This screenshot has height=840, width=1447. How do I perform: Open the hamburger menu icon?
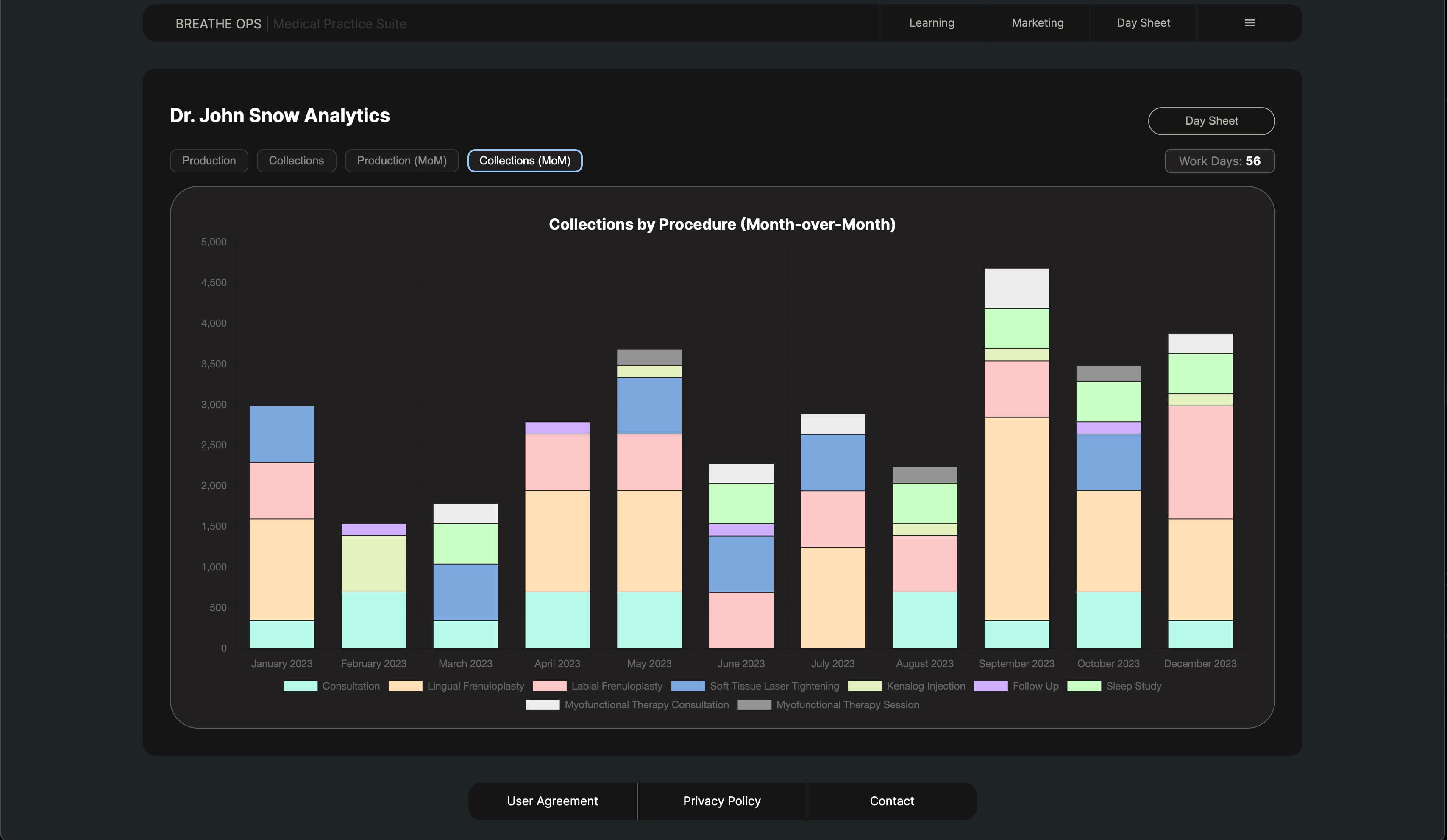pyautogui.click(x=1249, y=23)
